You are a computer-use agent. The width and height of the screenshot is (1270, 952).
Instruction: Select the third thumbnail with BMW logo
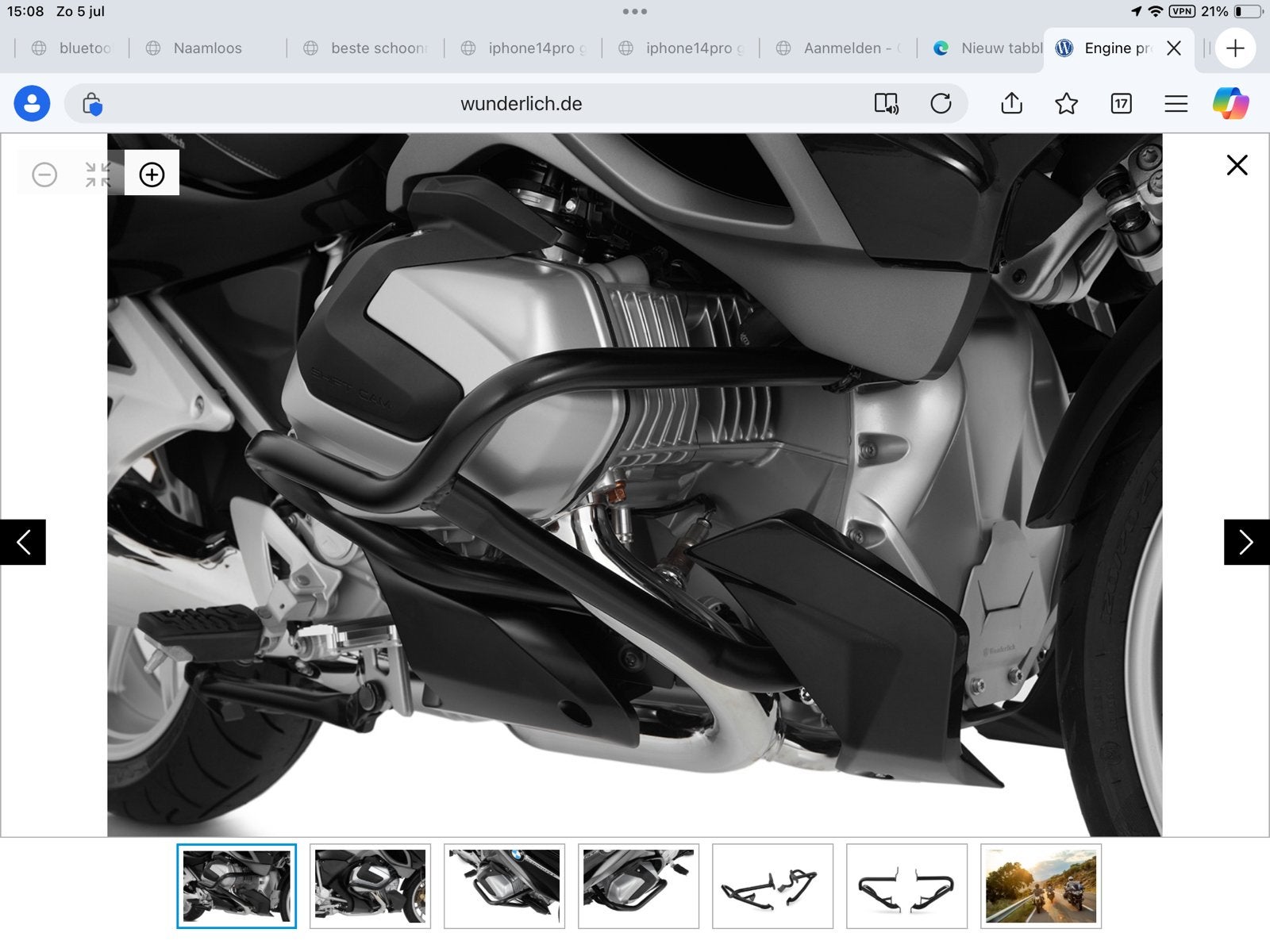click(504, 886)
